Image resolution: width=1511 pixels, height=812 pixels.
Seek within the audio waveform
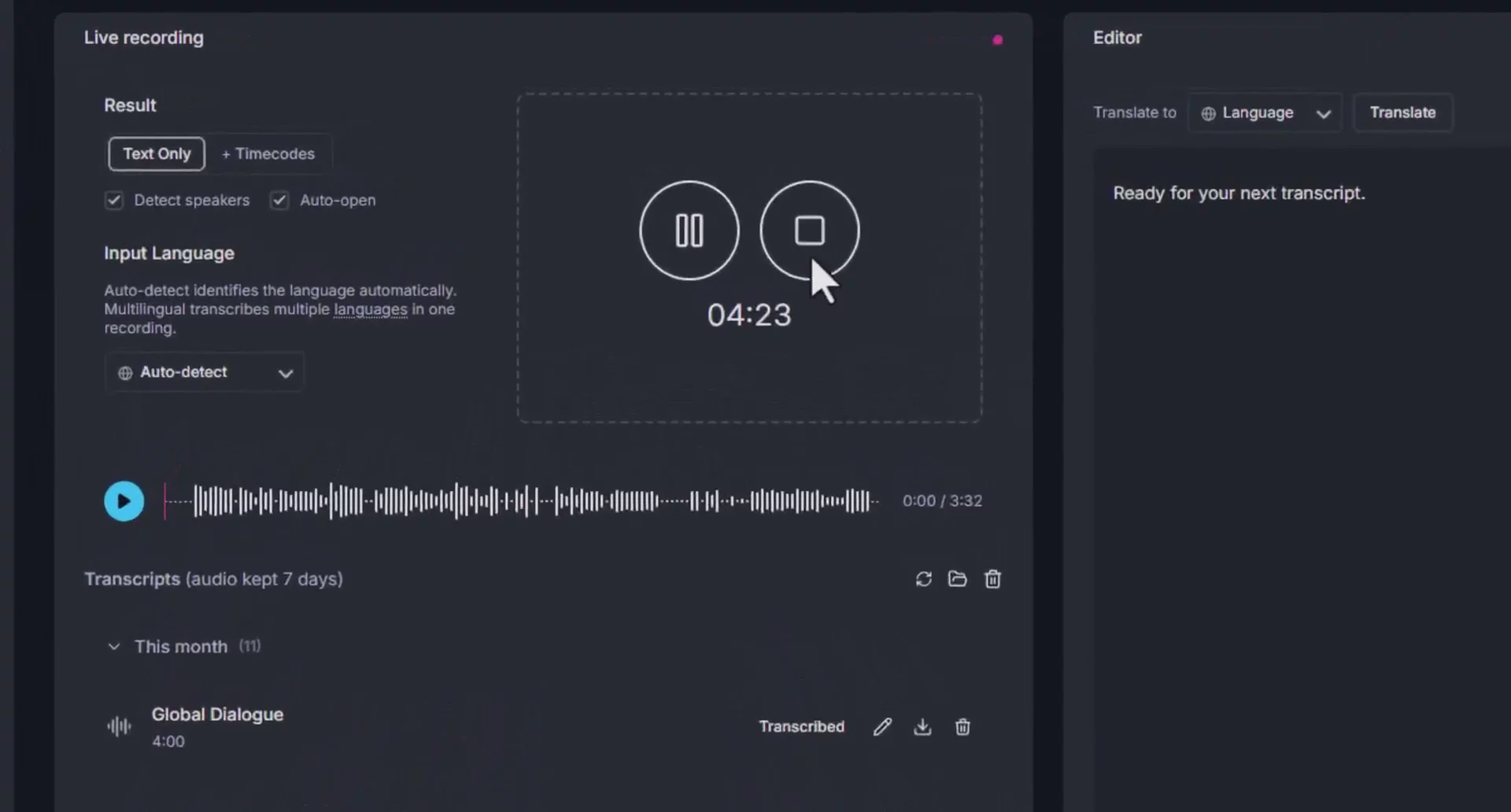click(521, 501)
